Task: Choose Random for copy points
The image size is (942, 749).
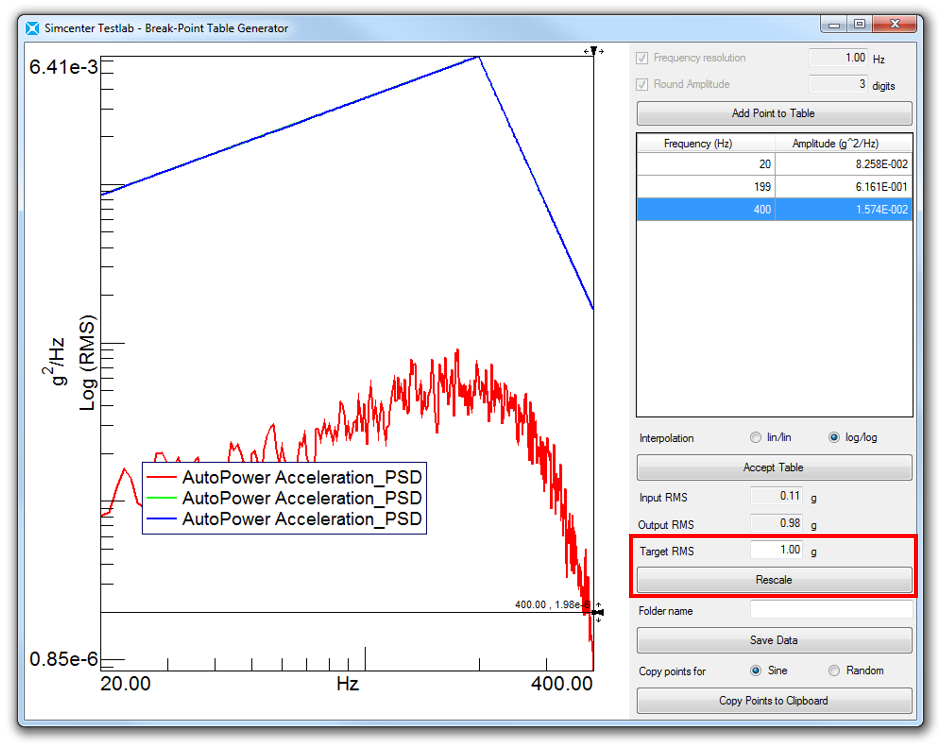Action: click(x=834, y=671)
